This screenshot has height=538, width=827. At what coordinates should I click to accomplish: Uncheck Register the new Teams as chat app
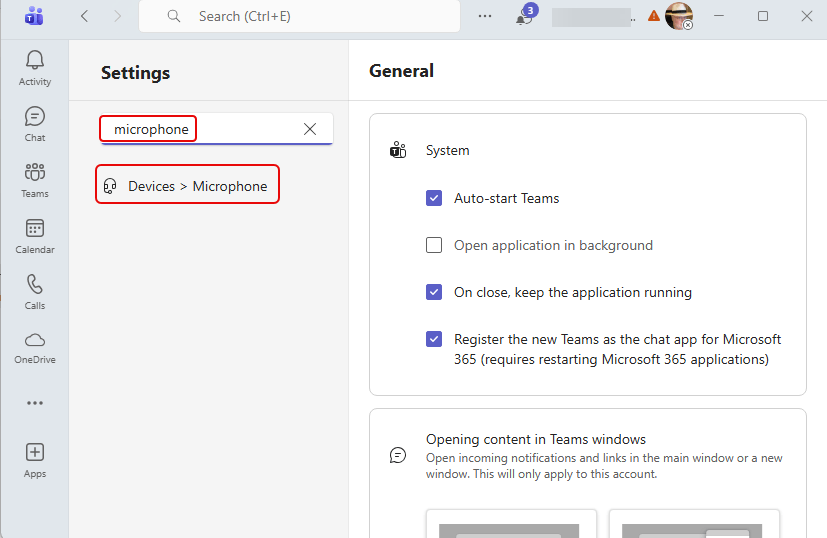(x=434, y=339)
